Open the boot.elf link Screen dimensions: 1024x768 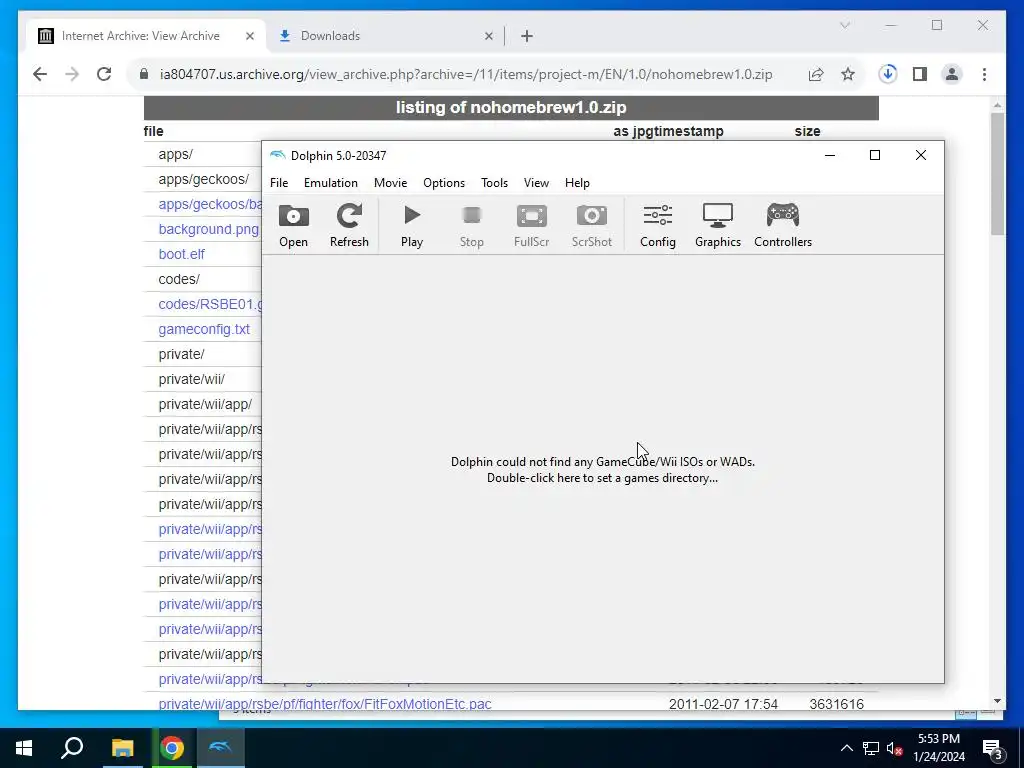[x=182, y=254]
